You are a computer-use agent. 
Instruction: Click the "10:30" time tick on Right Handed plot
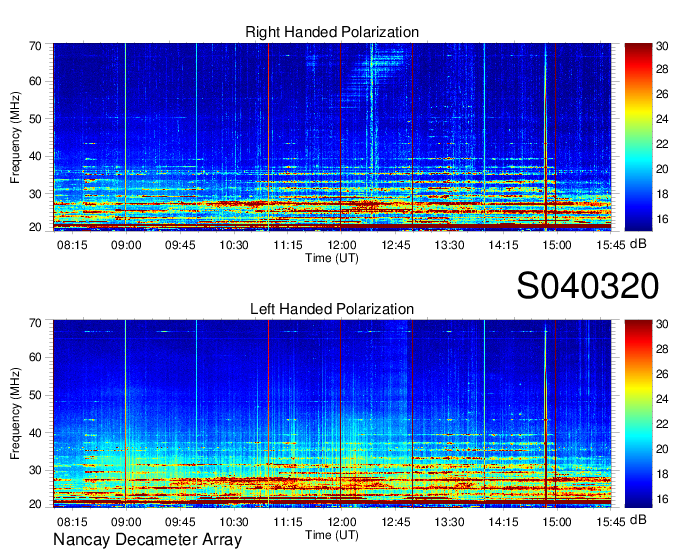point(234,245)
